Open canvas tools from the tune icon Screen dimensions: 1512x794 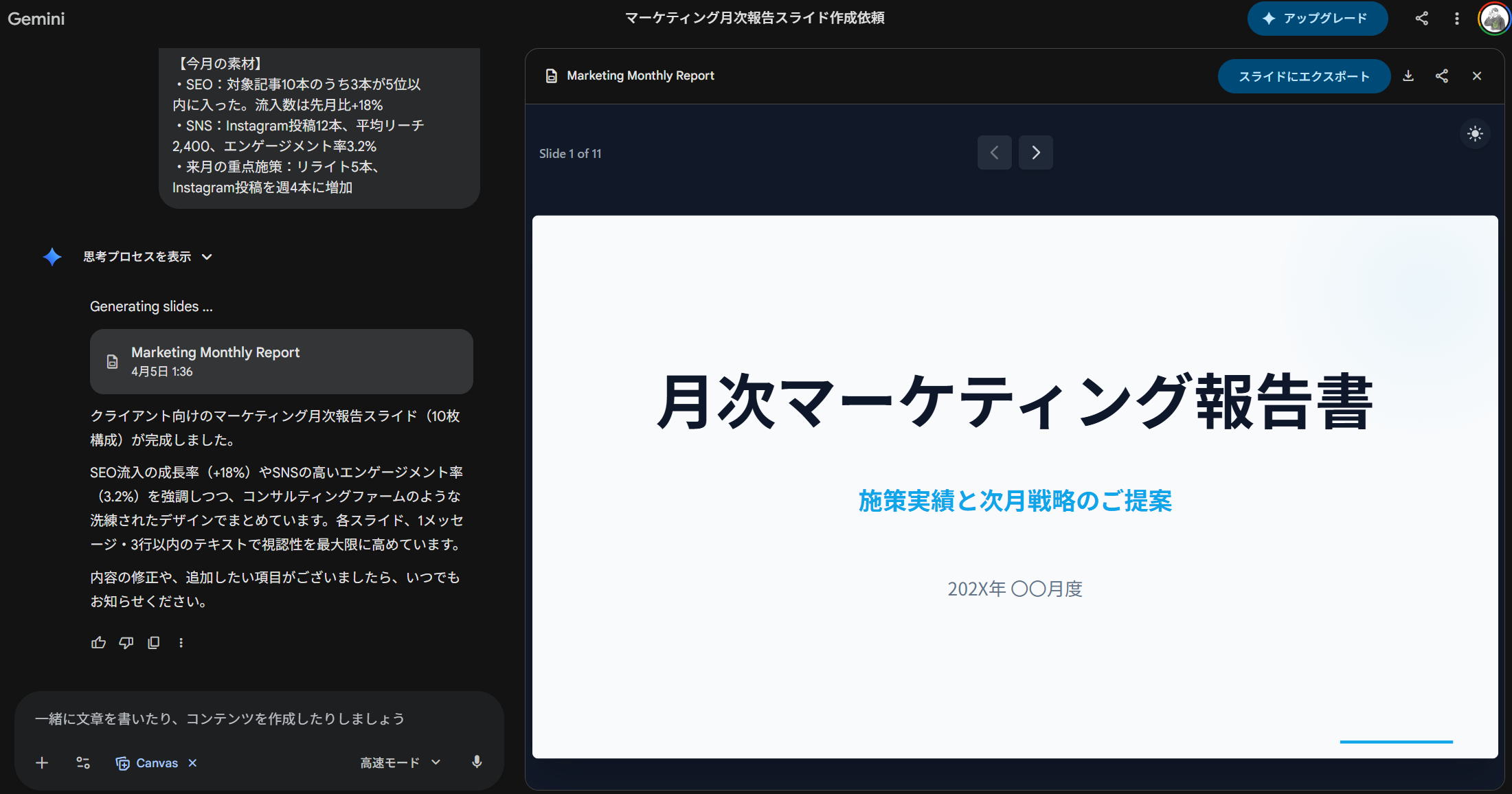pos(83,762)
